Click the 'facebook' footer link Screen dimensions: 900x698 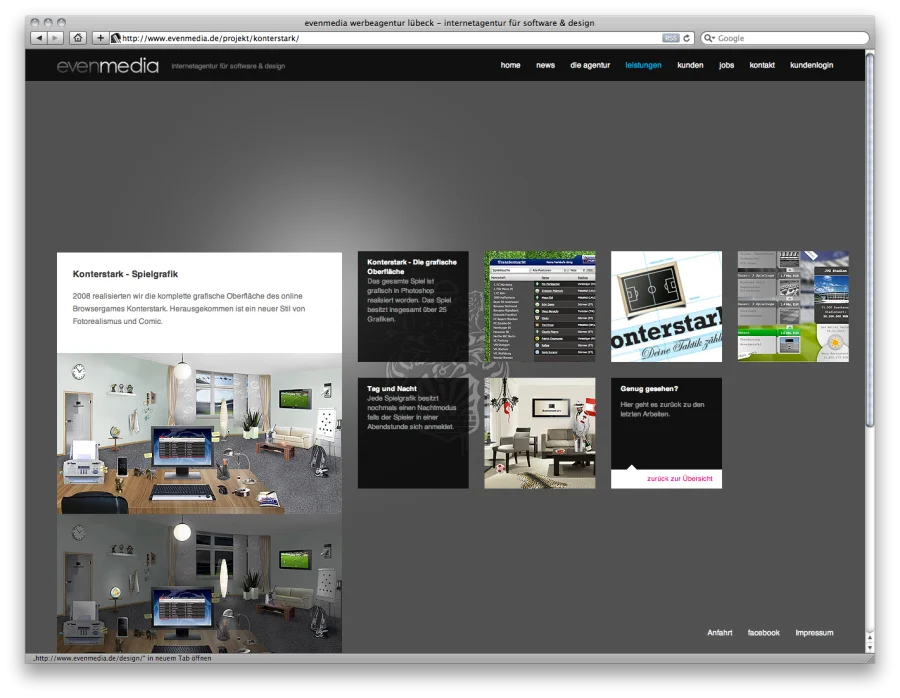pyautogui.click(x=763, y=633)
